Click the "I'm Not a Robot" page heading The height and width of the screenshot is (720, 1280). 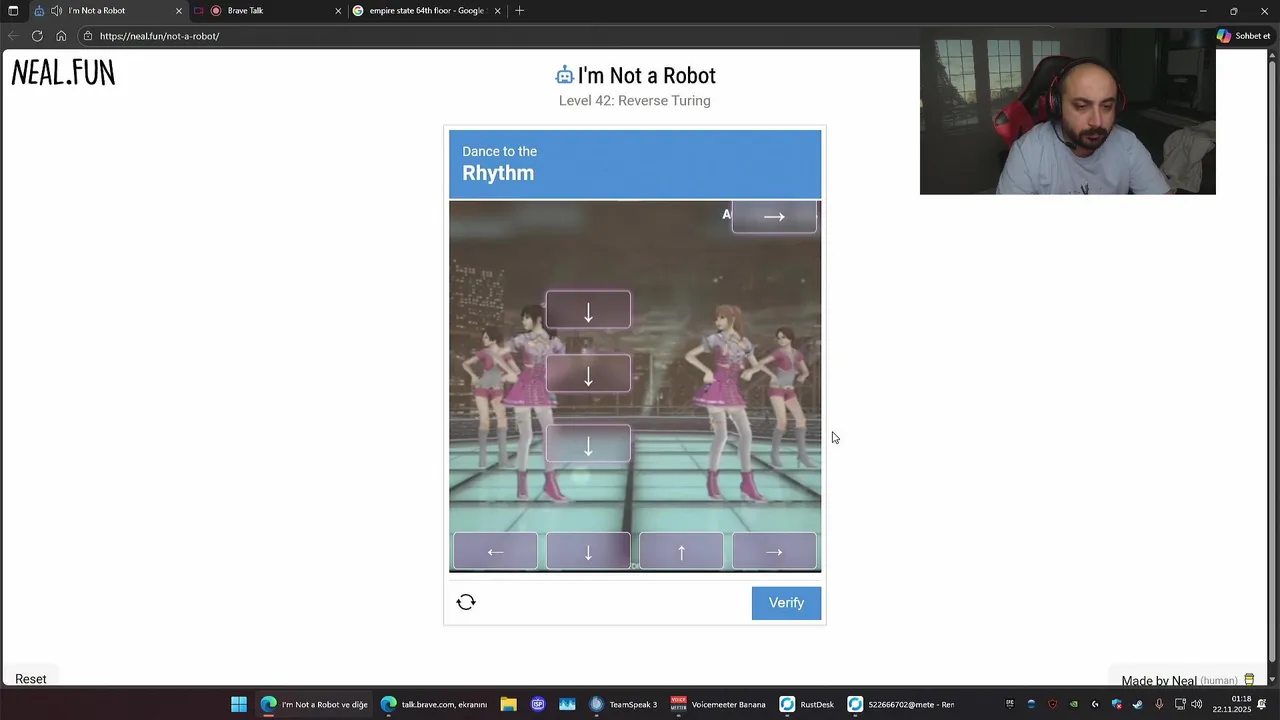click(x=646, y=76)
